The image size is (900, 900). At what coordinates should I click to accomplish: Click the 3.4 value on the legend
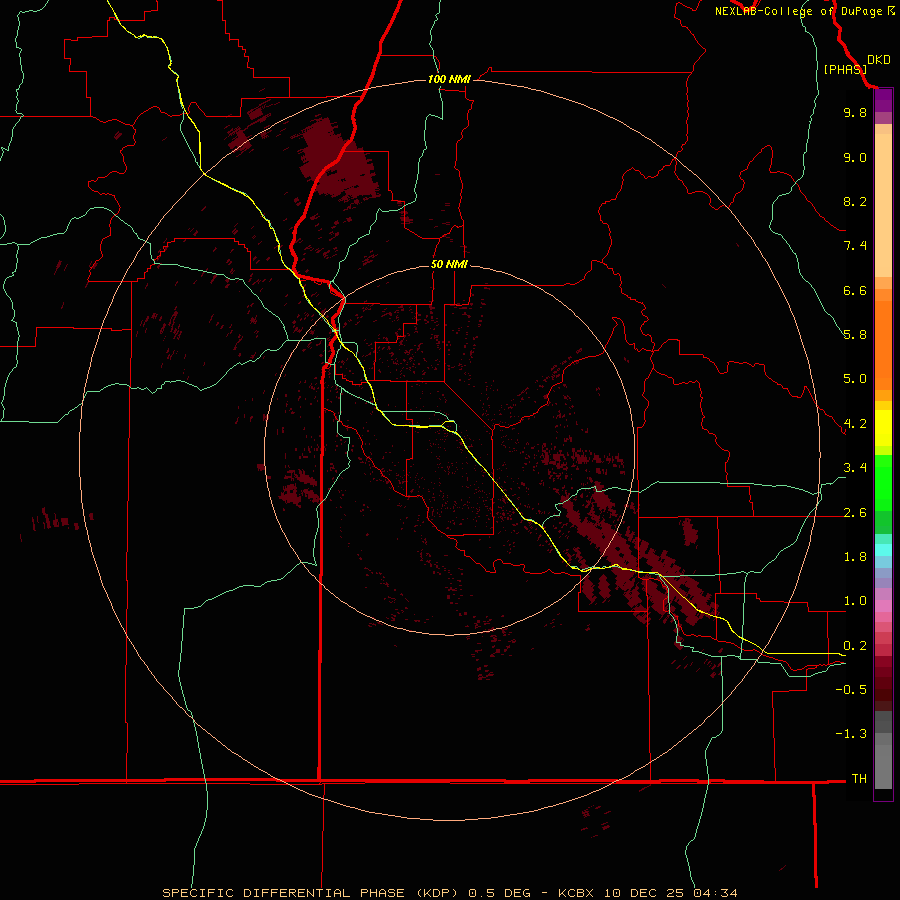pos(855,468)
